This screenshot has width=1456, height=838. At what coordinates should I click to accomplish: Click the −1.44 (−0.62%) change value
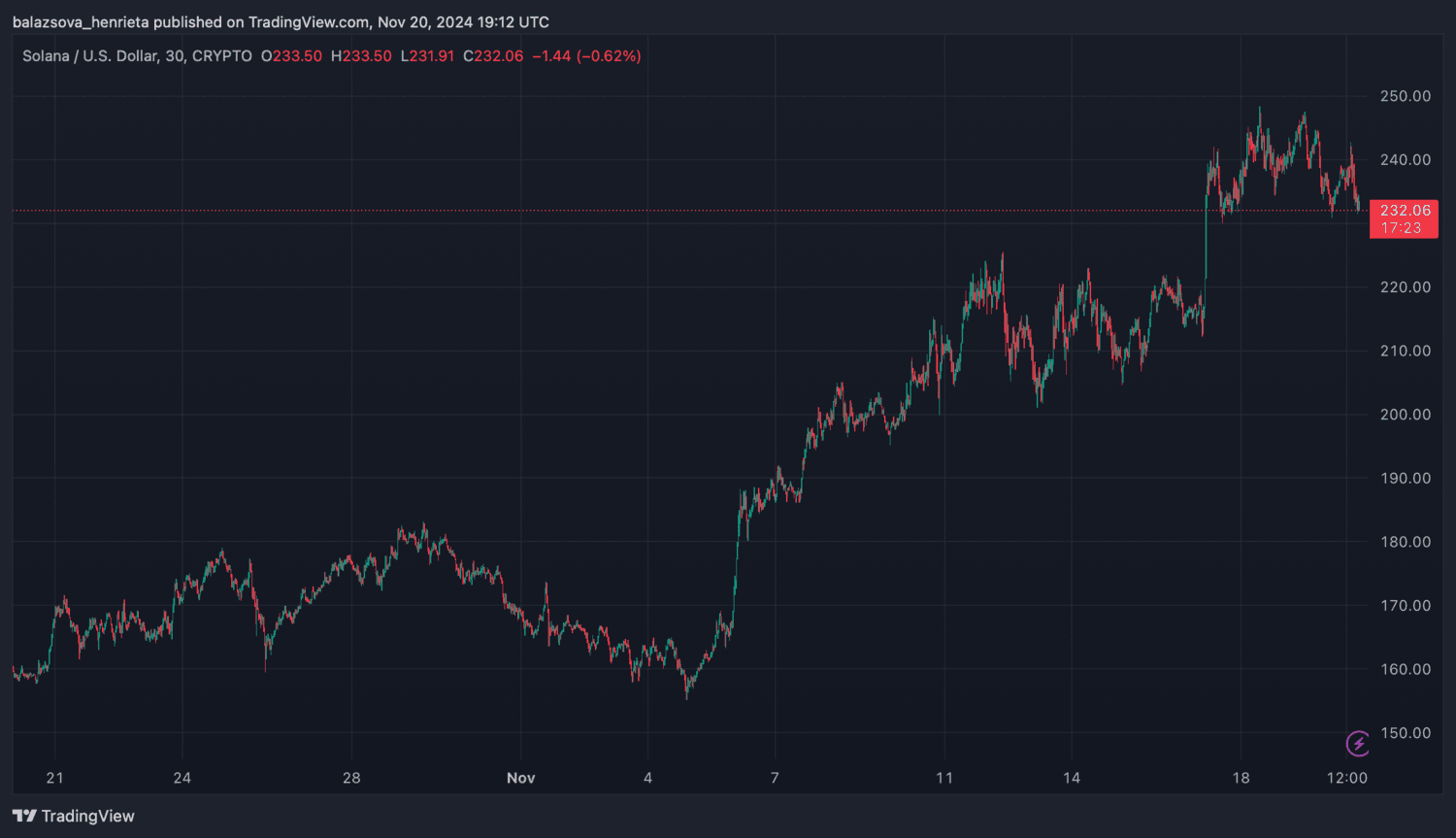[586, 56]
